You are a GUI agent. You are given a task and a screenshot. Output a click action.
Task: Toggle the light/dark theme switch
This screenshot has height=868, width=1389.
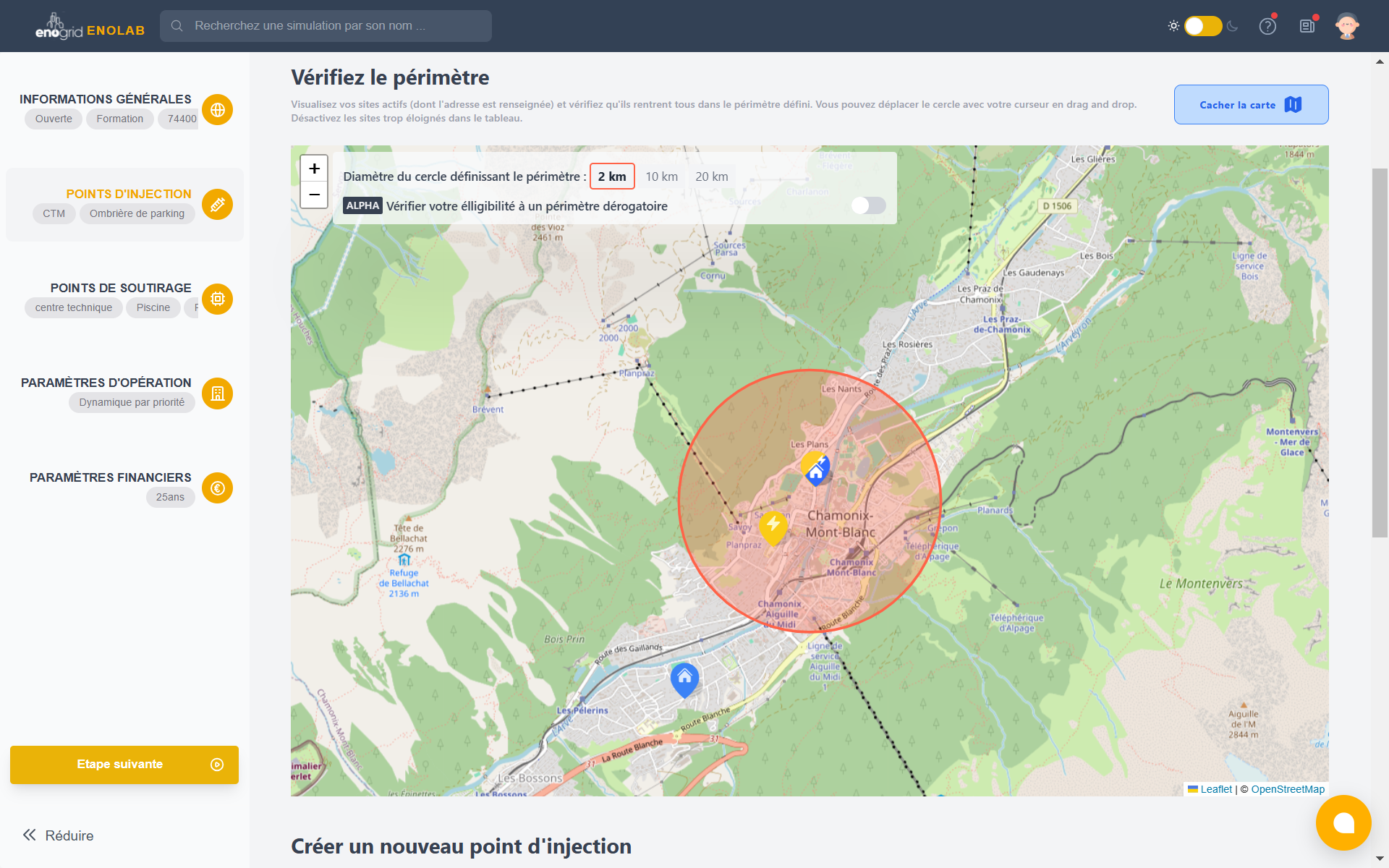(x=1202, y=26)
